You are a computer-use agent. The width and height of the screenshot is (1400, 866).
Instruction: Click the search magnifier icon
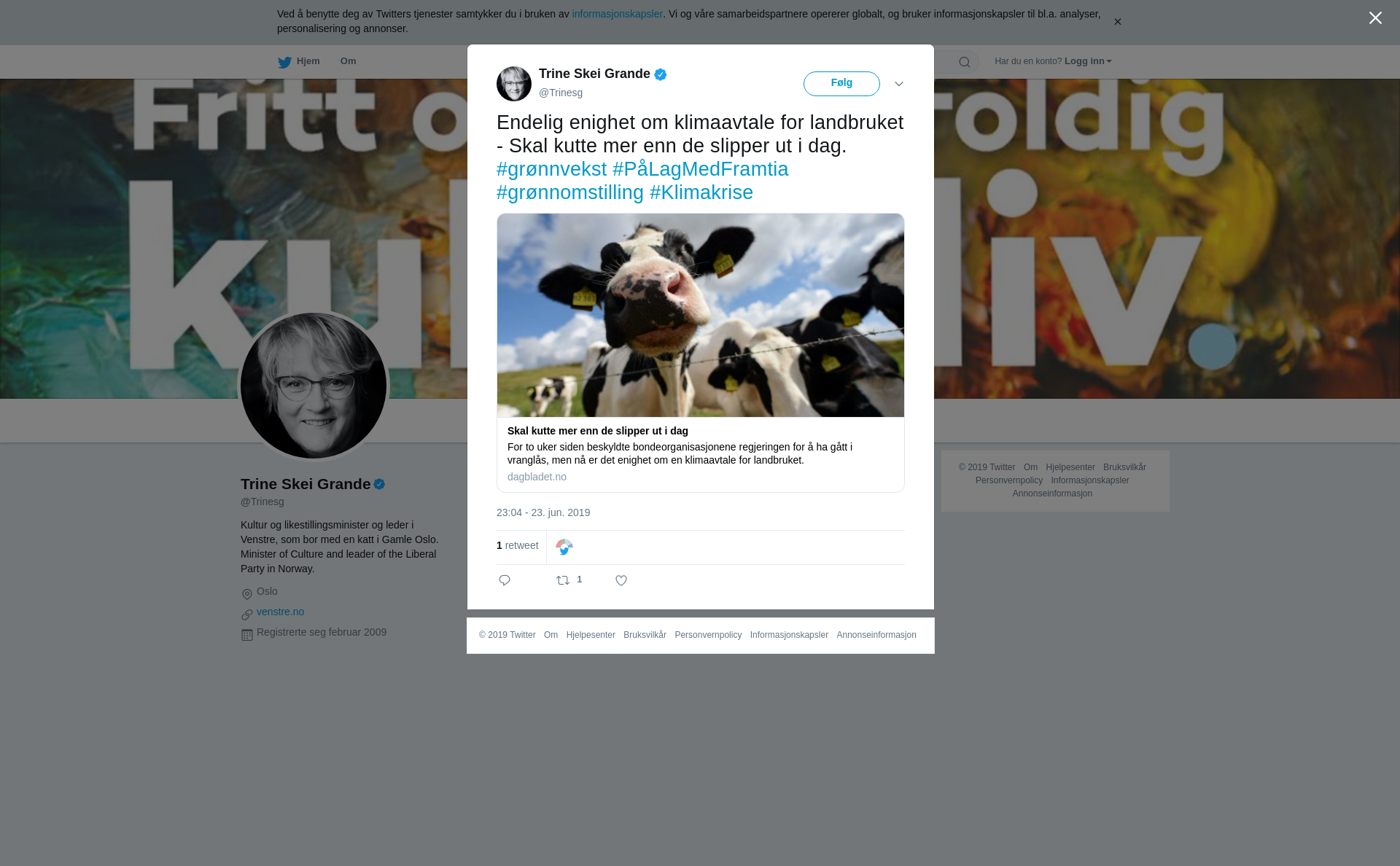[965, 62]
